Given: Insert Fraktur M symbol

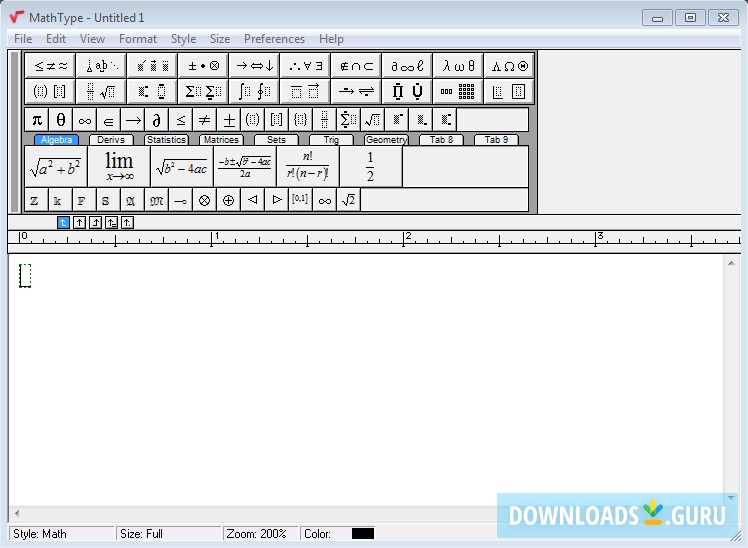Looking at the screenshot, I should click(156, 200).
